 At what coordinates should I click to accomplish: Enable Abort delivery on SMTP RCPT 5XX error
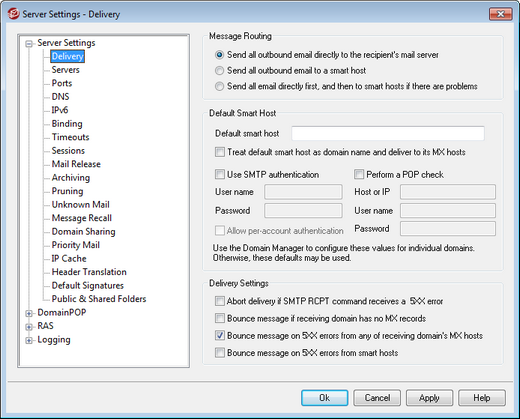tap(220, 301)
